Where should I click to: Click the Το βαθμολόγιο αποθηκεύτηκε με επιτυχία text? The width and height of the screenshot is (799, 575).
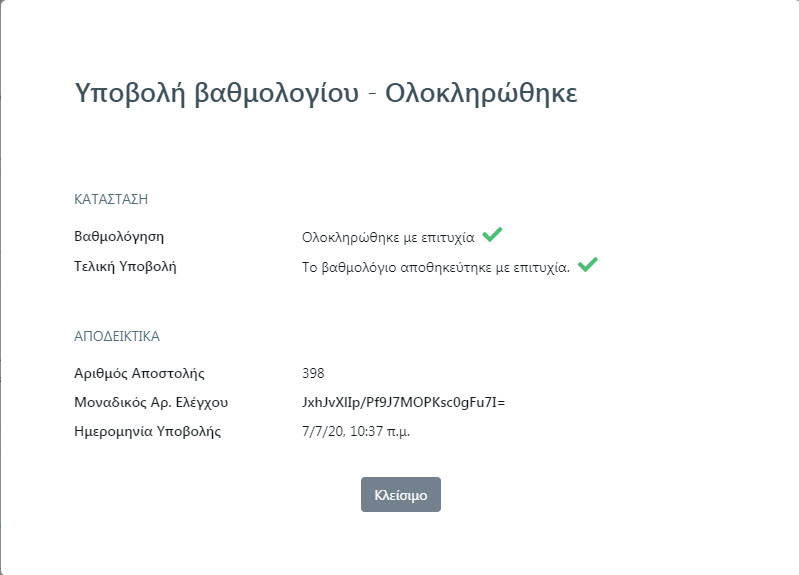pyautogui.click(x=436, y=268)
